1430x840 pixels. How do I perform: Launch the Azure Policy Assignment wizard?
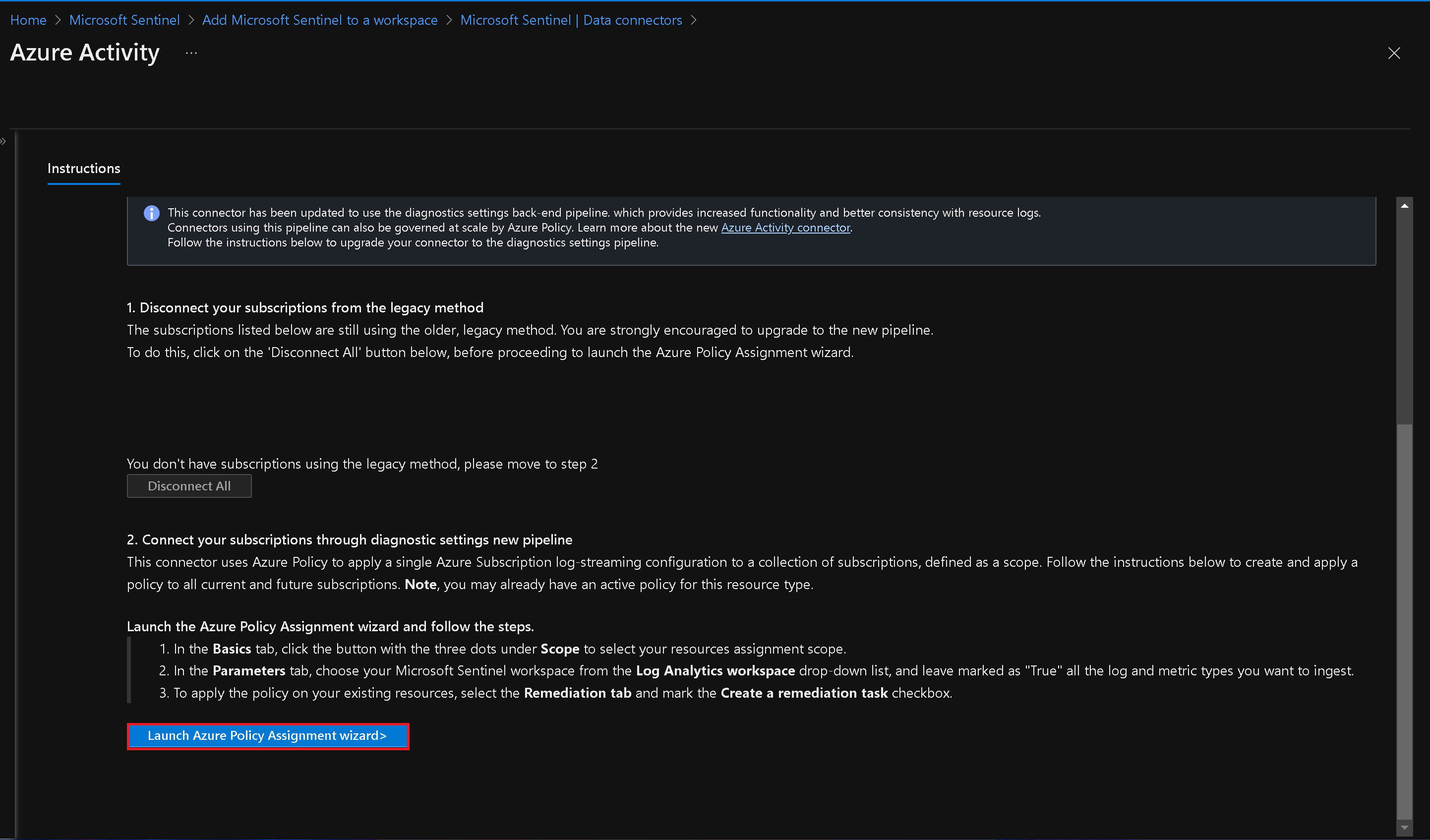[x=267, y=735]
